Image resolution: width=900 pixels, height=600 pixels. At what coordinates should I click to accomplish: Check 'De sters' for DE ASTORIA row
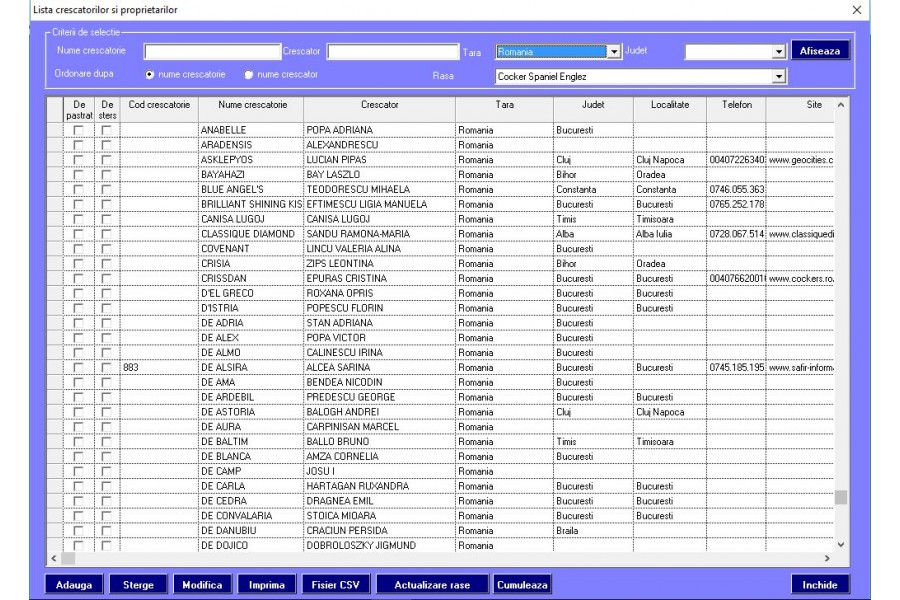click(106, 412)
